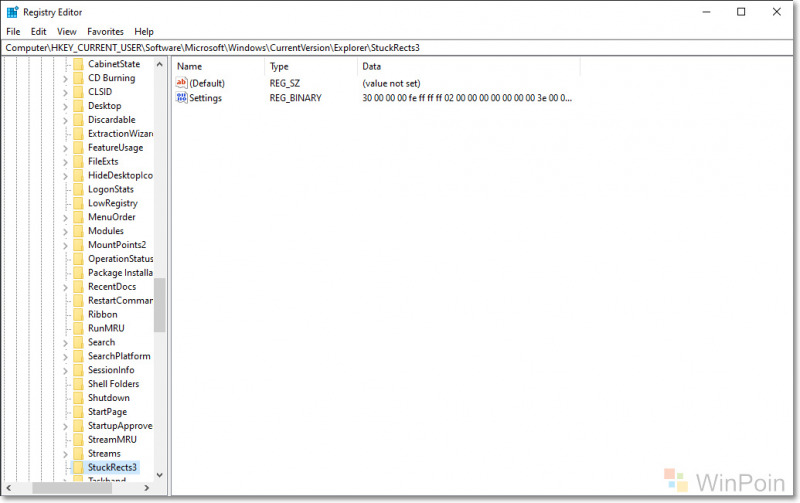This screenshot has height=503, width=800.
Task: Click the REG_SZ type cell
Action: pos(285,83)
